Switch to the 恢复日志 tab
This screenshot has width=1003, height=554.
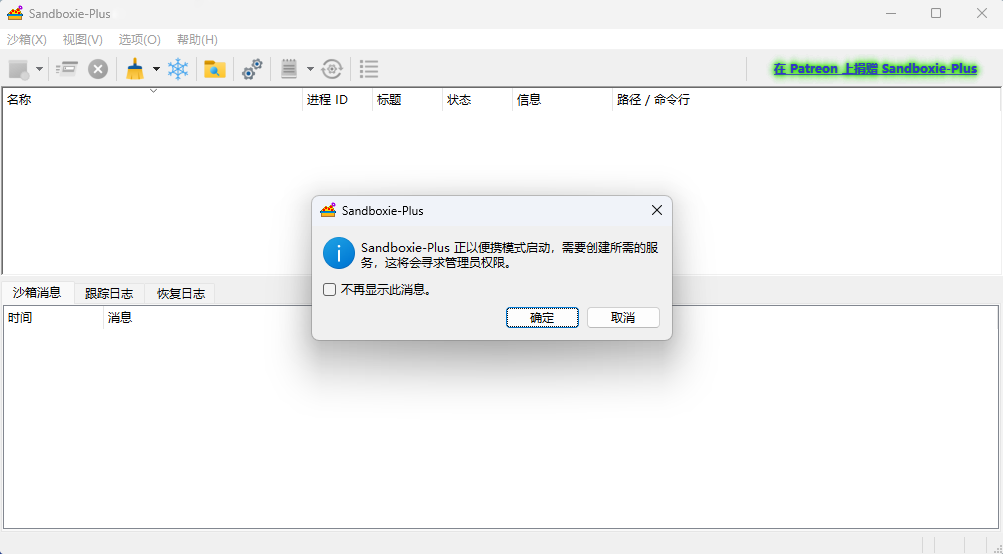pos(181,293)
